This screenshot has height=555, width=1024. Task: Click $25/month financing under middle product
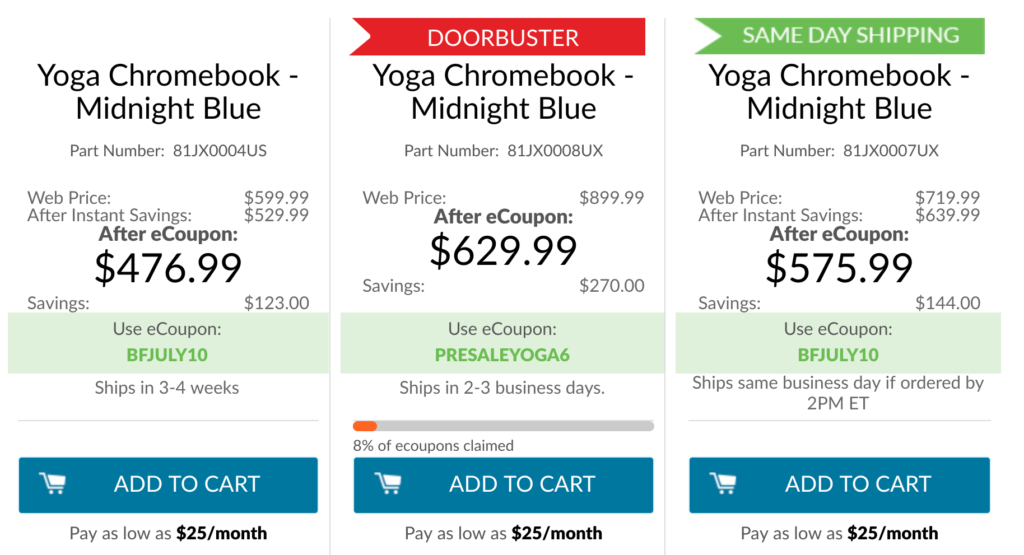click(557, 533)
